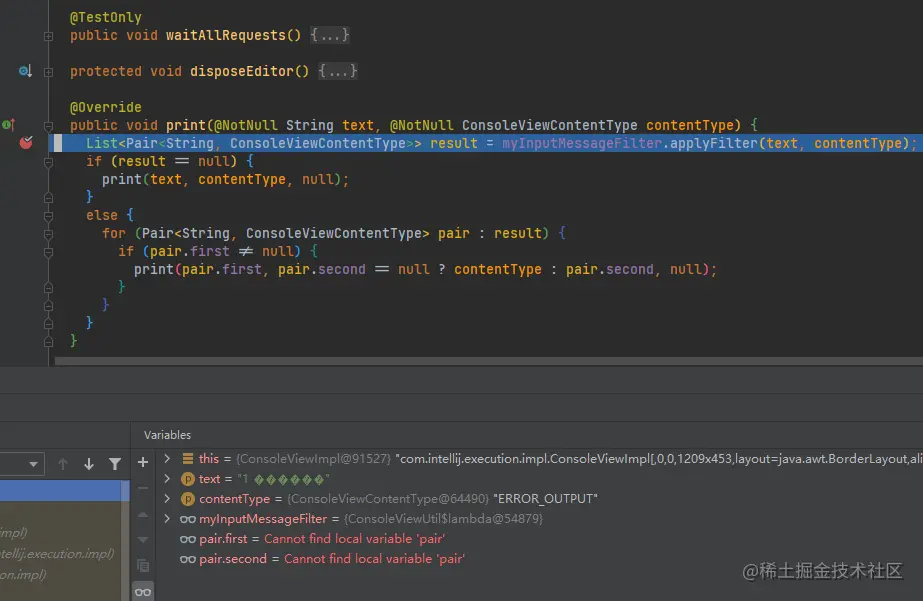Select the pair.second watch row

coord(539,559)
